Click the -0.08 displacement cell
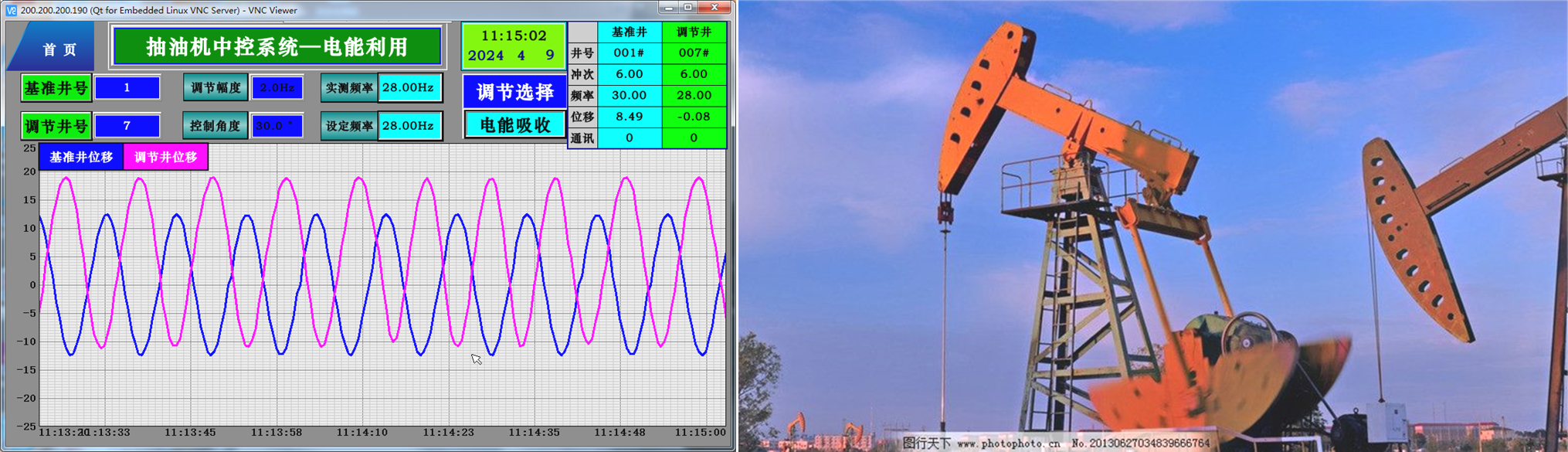The image size is (1568, 452). coord(694,117)
